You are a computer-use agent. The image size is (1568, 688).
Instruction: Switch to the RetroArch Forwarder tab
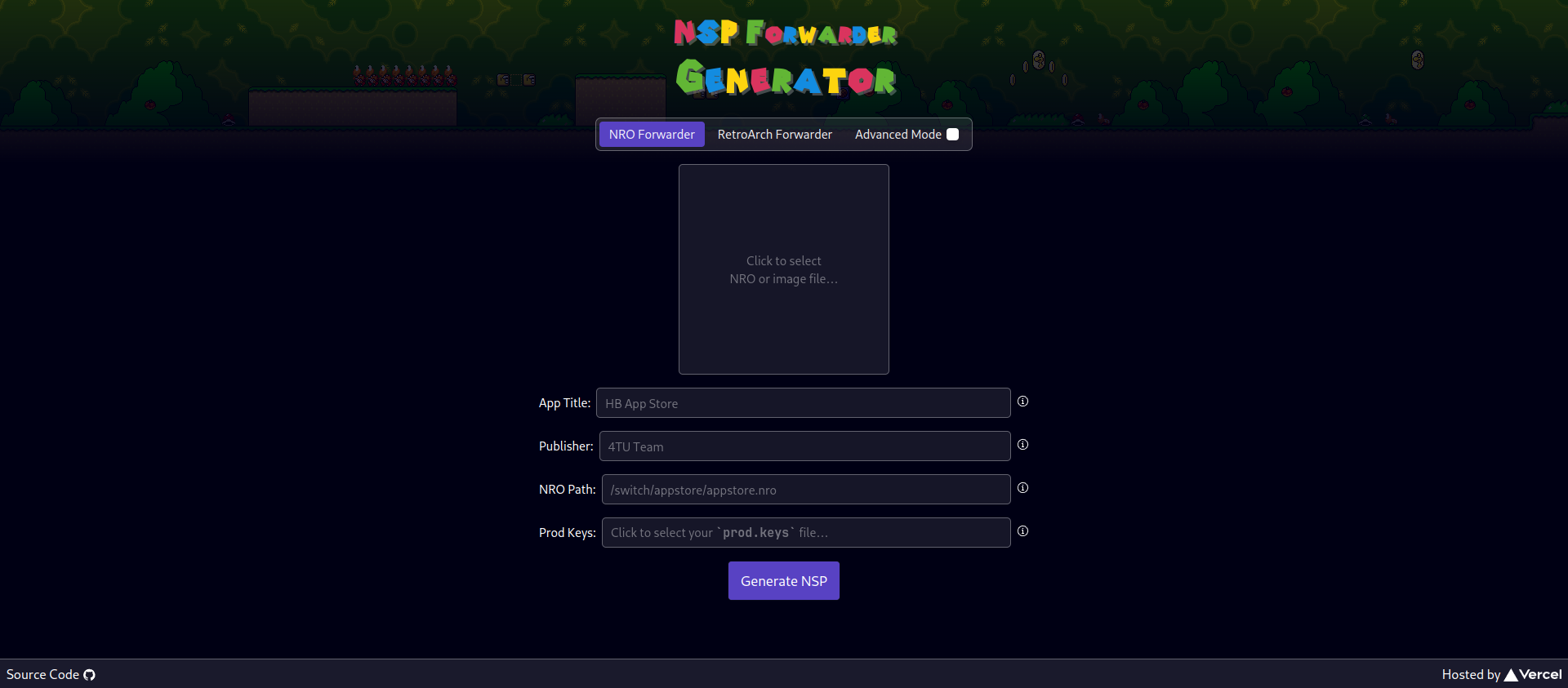tap(775, 135)
